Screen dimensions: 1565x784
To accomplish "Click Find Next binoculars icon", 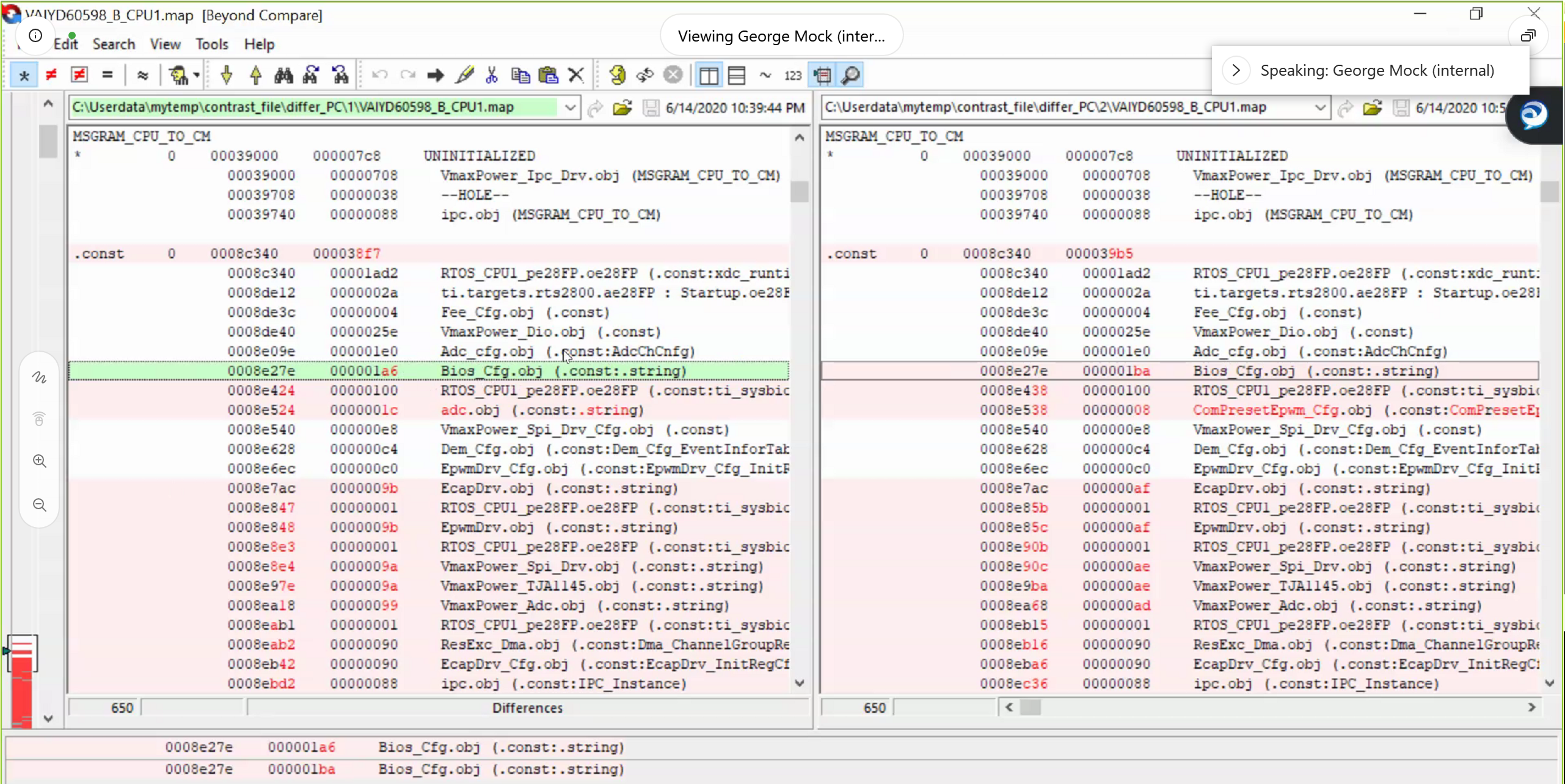I will (x=312, y=75).
